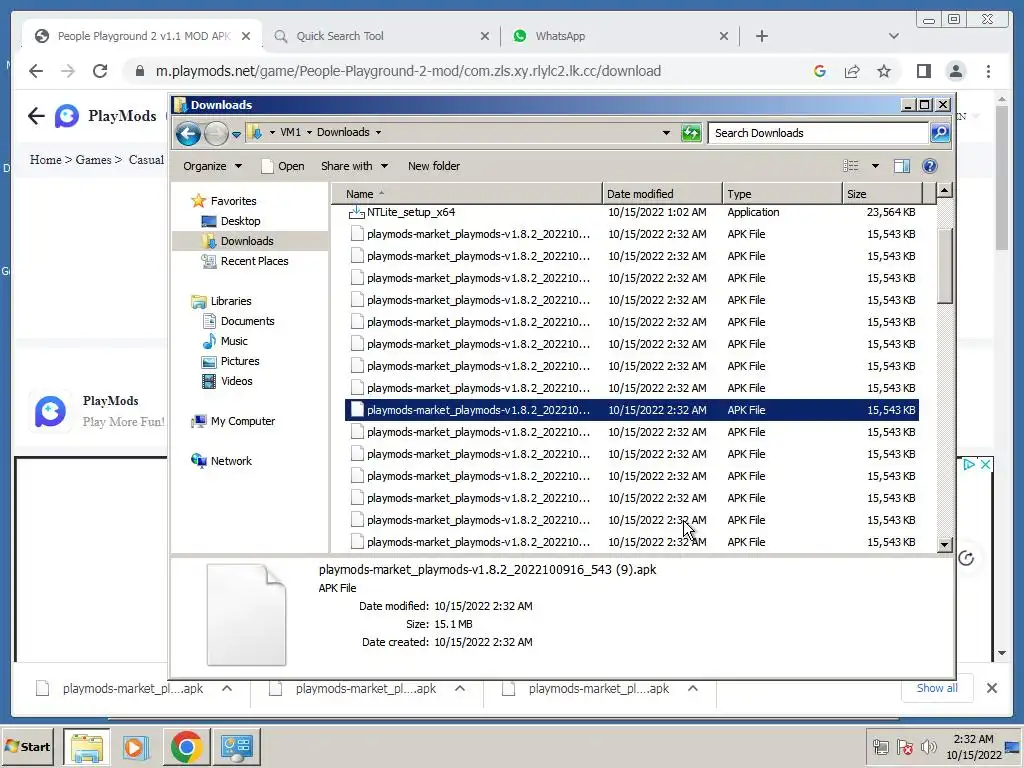
Task: Click the Chrome icon in the taskbar
Action: coord(186,747)
